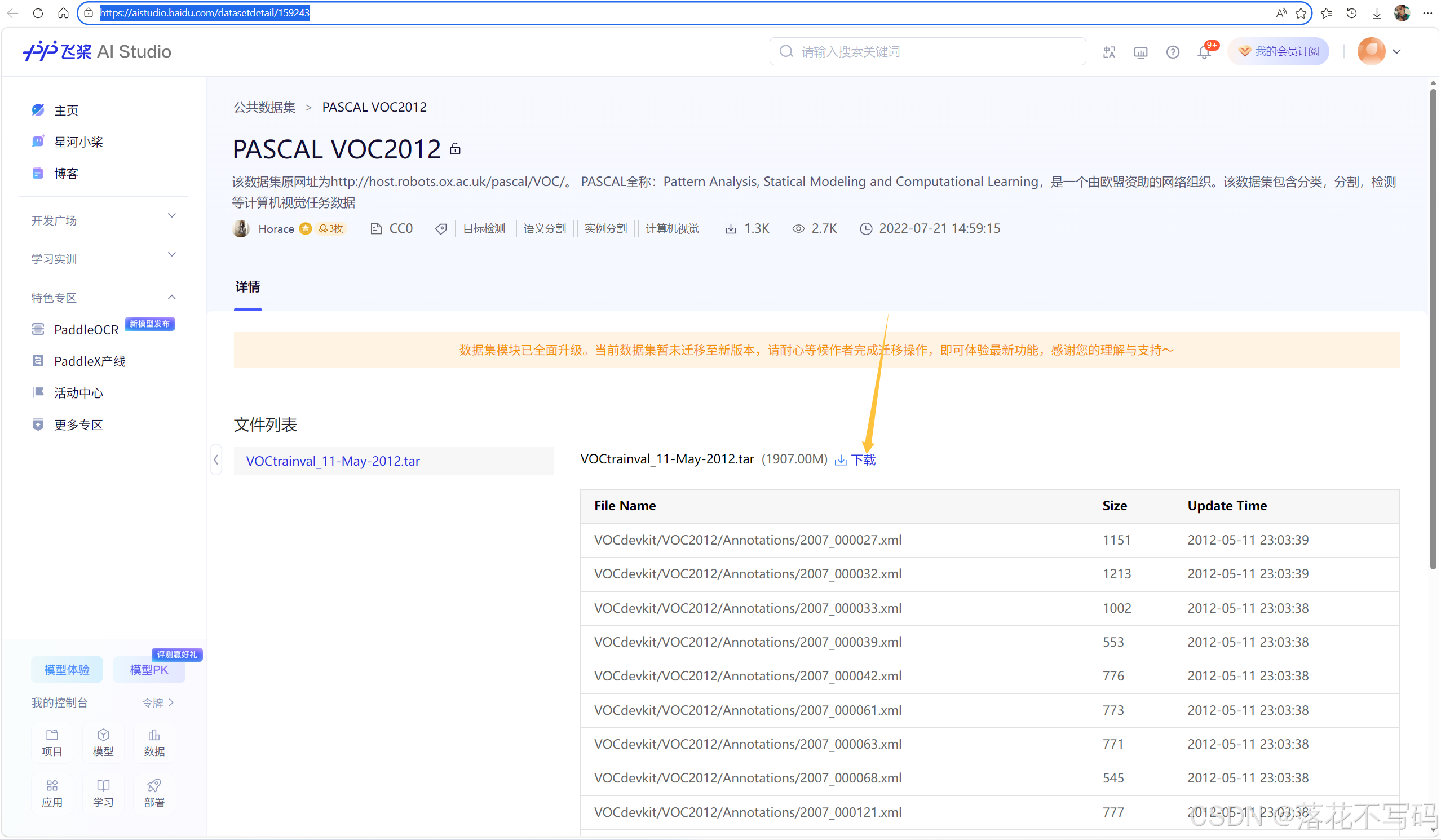The image size is (1441, 840).
Task: Collapse the file list side panel arrow
Action: click(216, 459)
